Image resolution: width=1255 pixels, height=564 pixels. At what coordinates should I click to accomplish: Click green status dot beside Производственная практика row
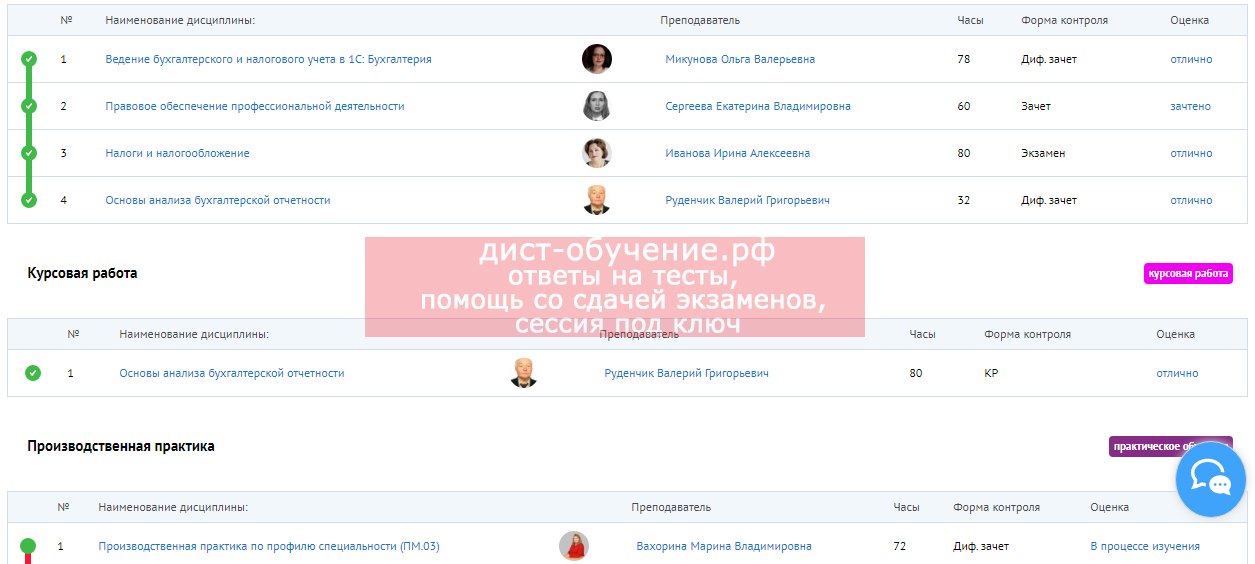(28, 546)
